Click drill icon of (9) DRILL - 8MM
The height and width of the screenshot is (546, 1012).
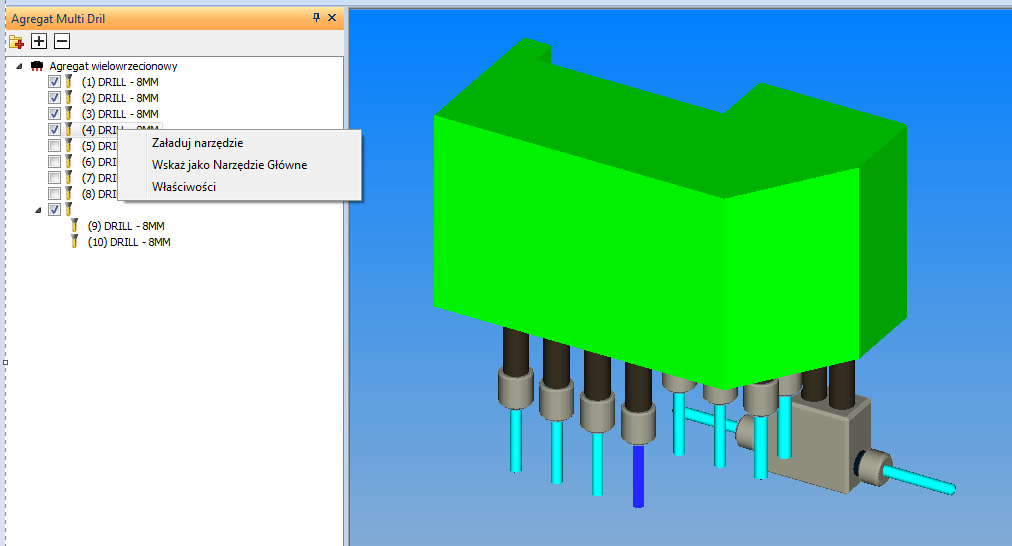75,226
